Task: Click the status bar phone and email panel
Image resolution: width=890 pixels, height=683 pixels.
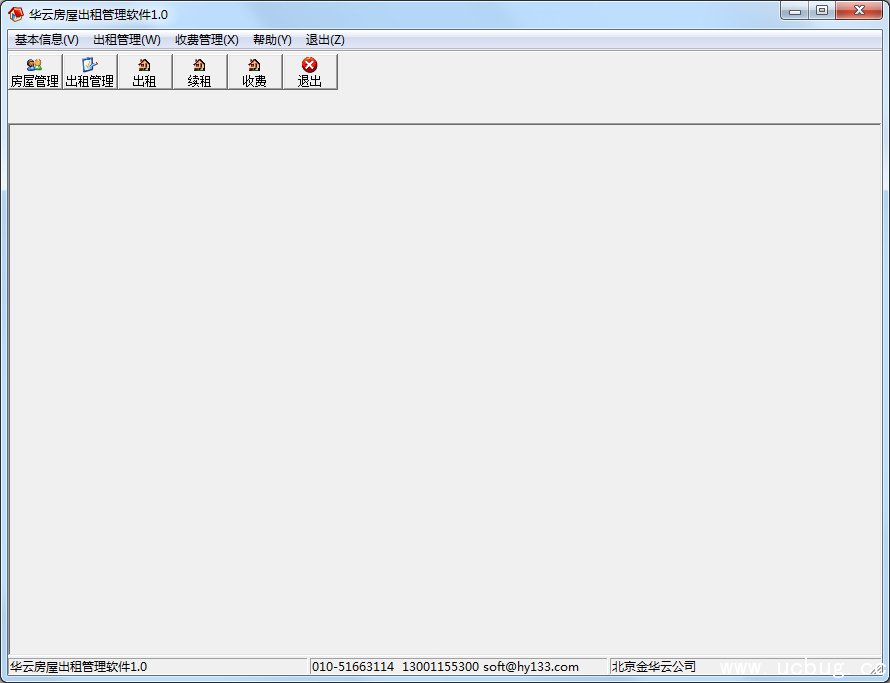Action: pyautogui.click(x=458, y=667)
